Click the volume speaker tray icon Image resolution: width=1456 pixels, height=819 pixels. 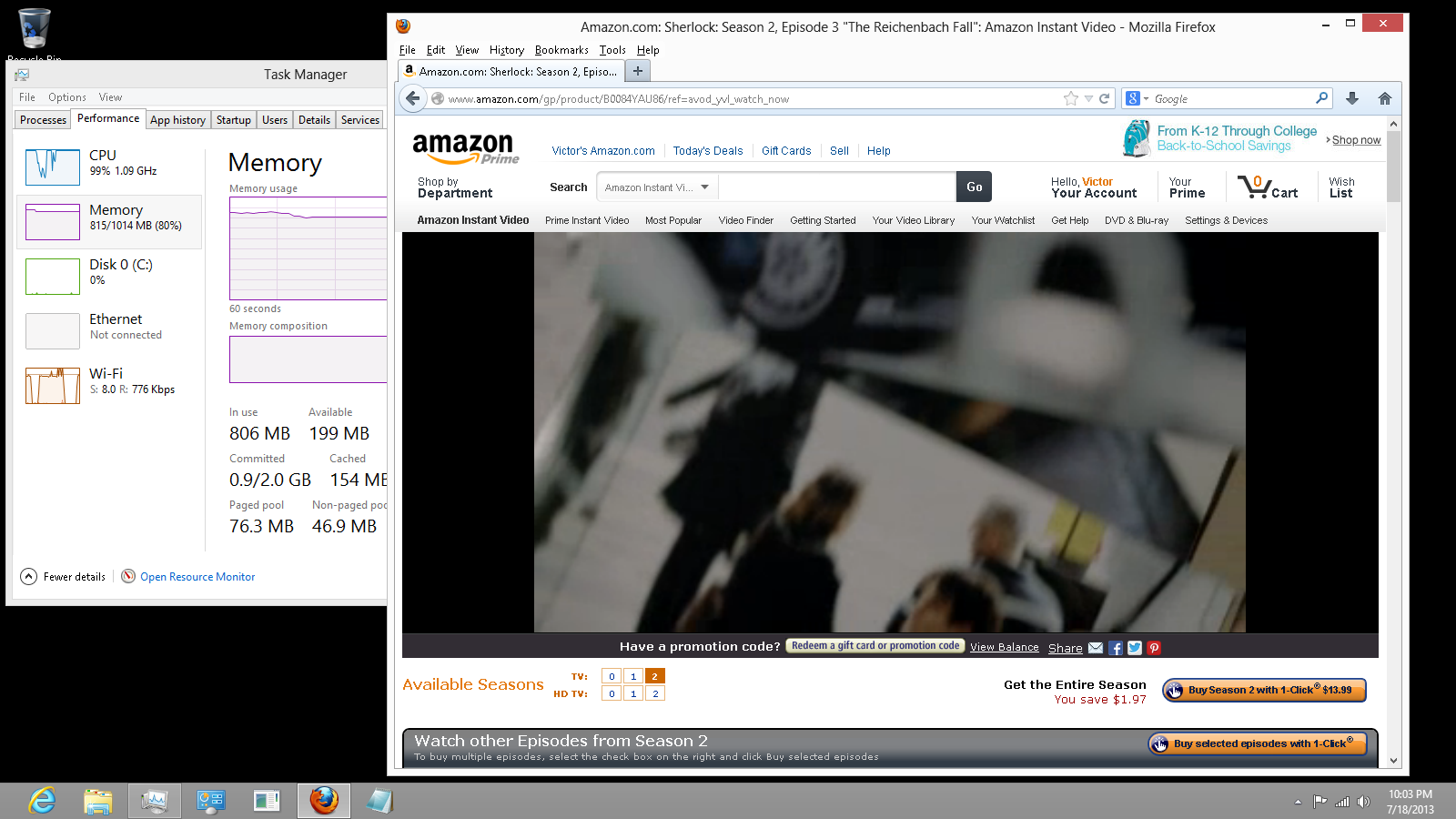click(1363, 802)
